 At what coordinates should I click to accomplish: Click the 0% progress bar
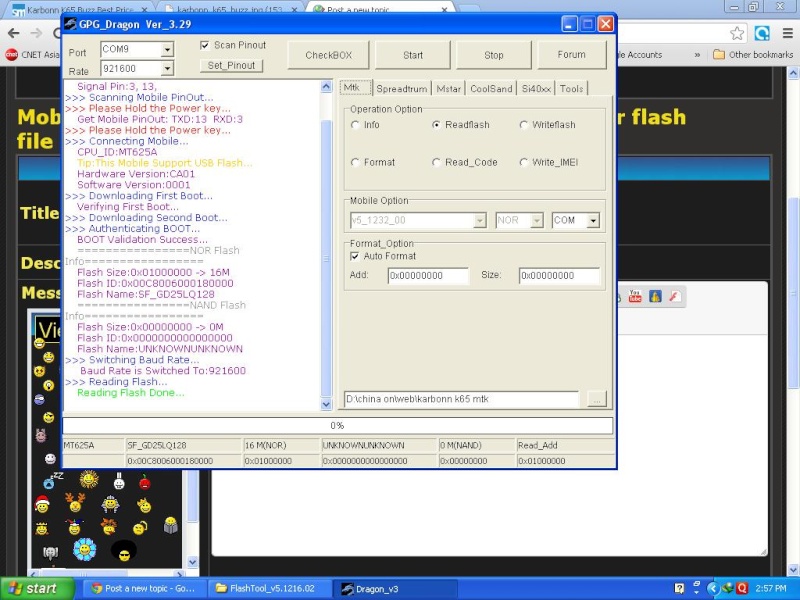[337, 426]
